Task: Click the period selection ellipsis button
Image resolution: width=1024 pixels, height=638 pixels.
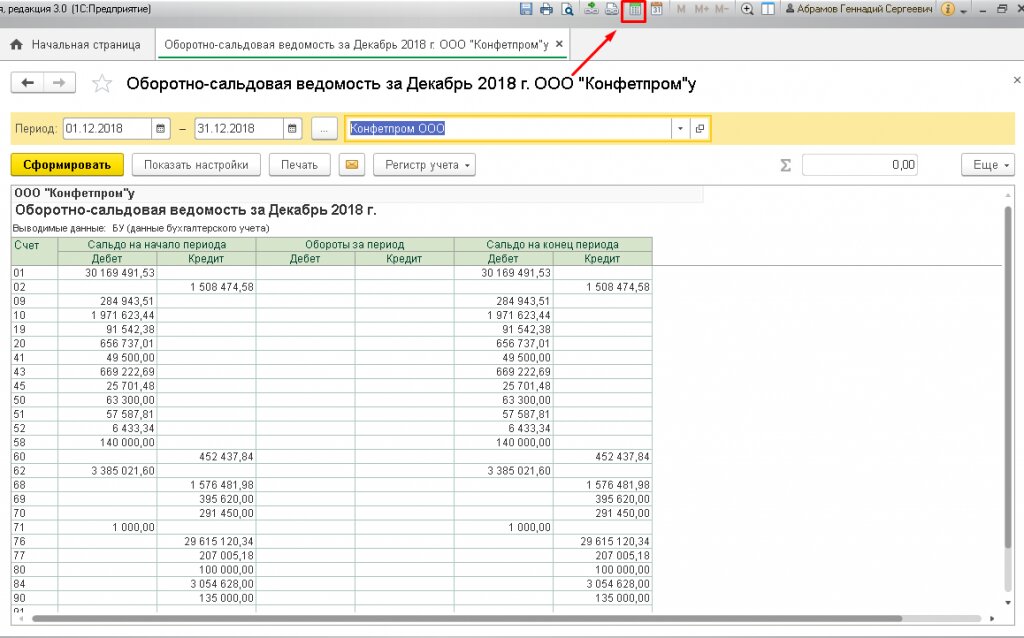Action: pos(324,129)
